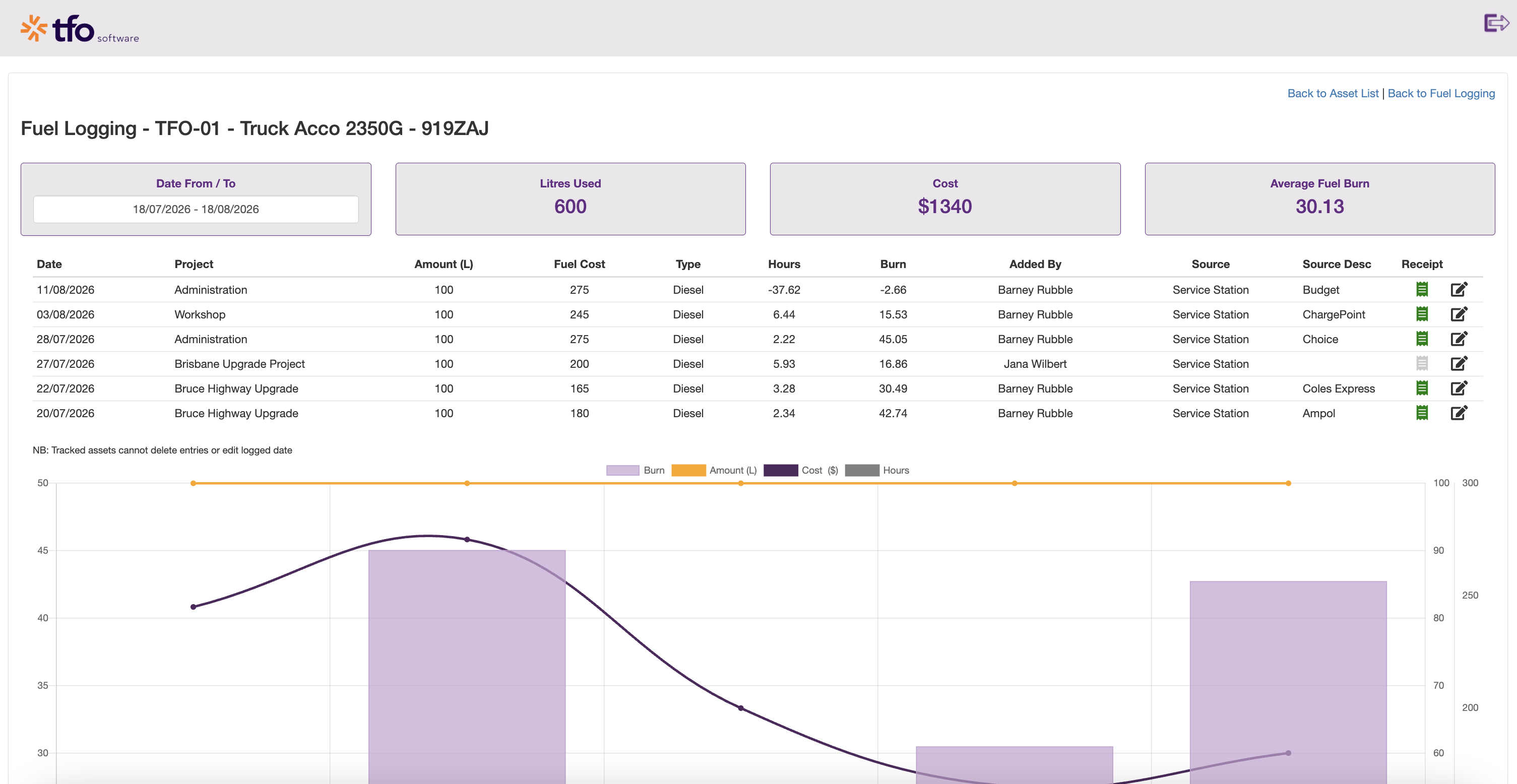Click the 45.05 burn bar in chart
The image size is (1517, 784).
466,666
